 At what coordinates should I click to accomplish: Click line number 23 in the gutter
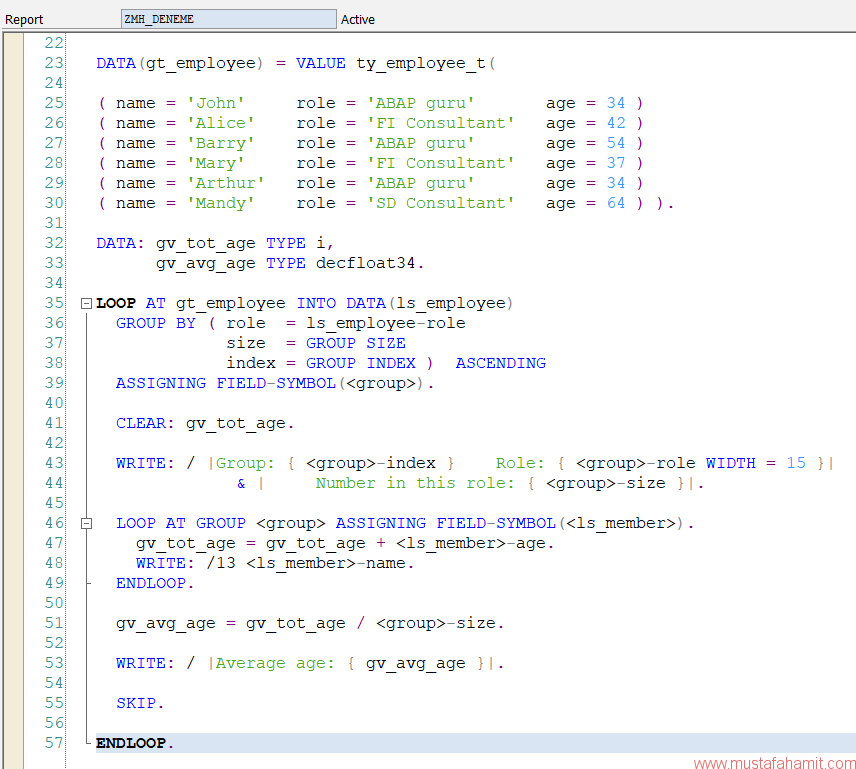pyautogui.click(x=54, y=63)
